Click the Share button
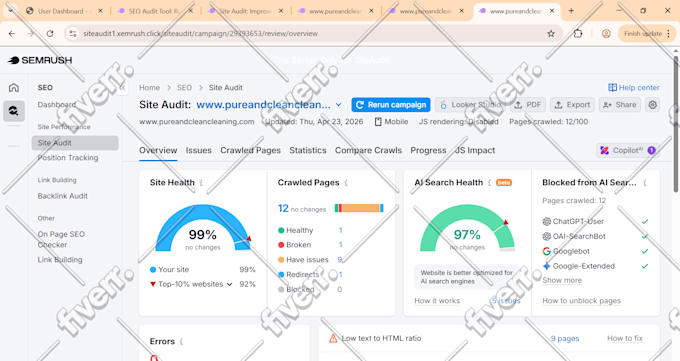 [x=620, y=105]
